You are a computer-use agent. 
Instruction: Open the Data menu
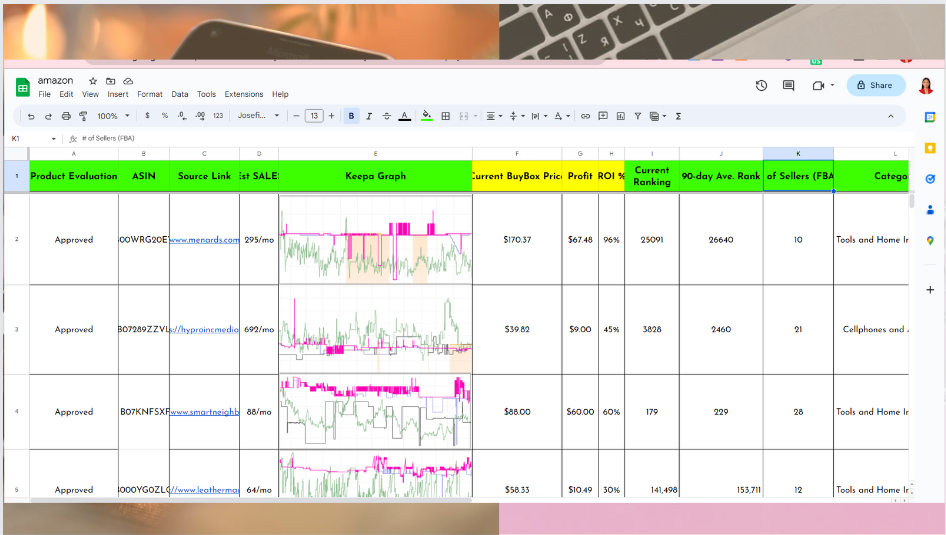(180, 94)
